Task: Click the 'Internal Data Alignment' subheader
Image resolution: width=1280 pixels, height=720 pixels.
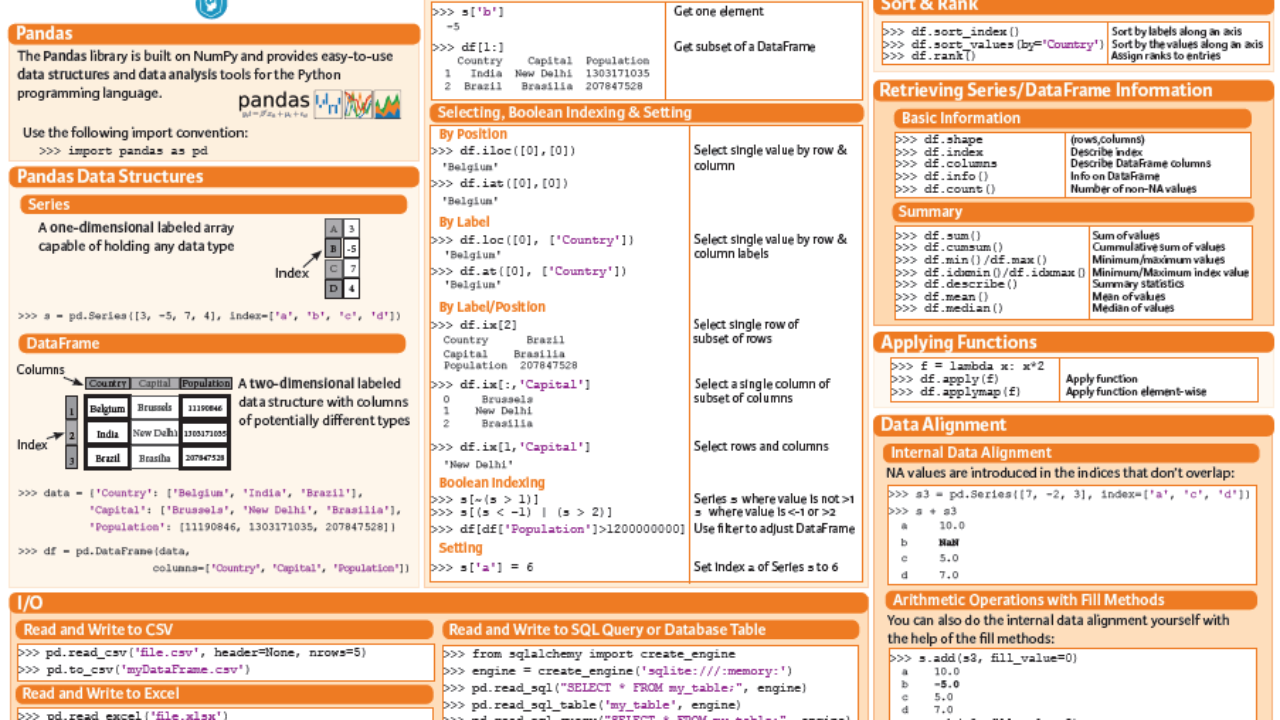Action: [1070, 453]
